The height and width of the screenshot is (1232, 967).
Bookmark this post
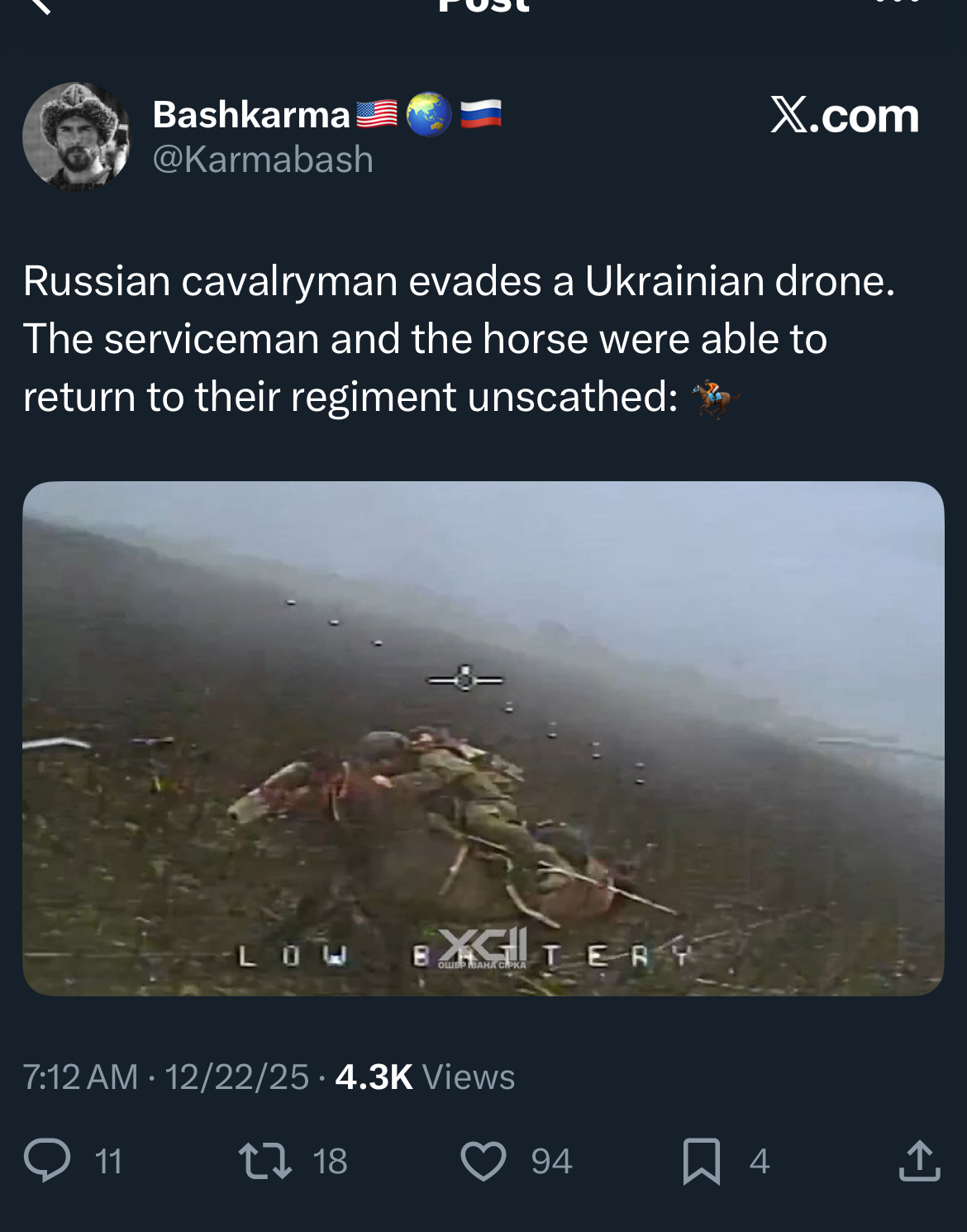click(x=702, y=1161)
